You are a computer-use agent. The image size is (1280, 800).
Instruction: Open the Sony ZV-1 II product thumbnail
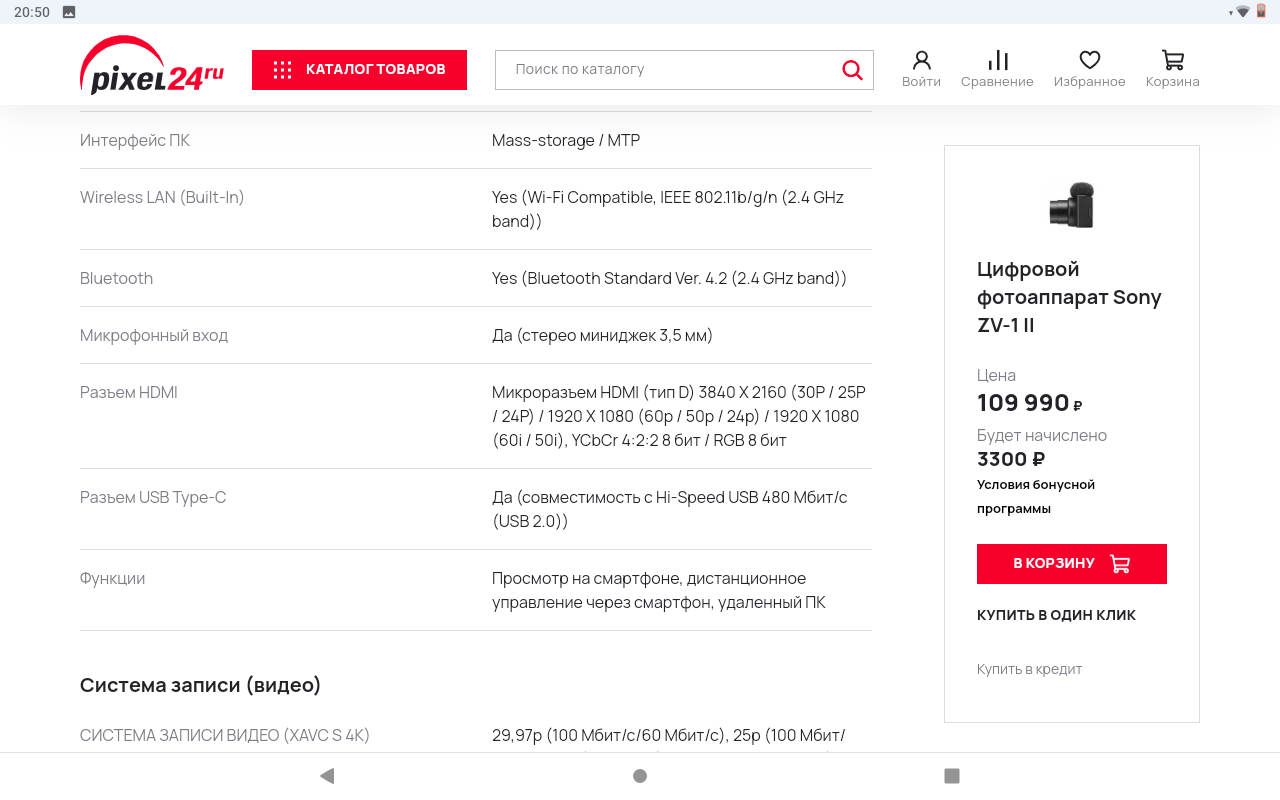[1072, 205]
